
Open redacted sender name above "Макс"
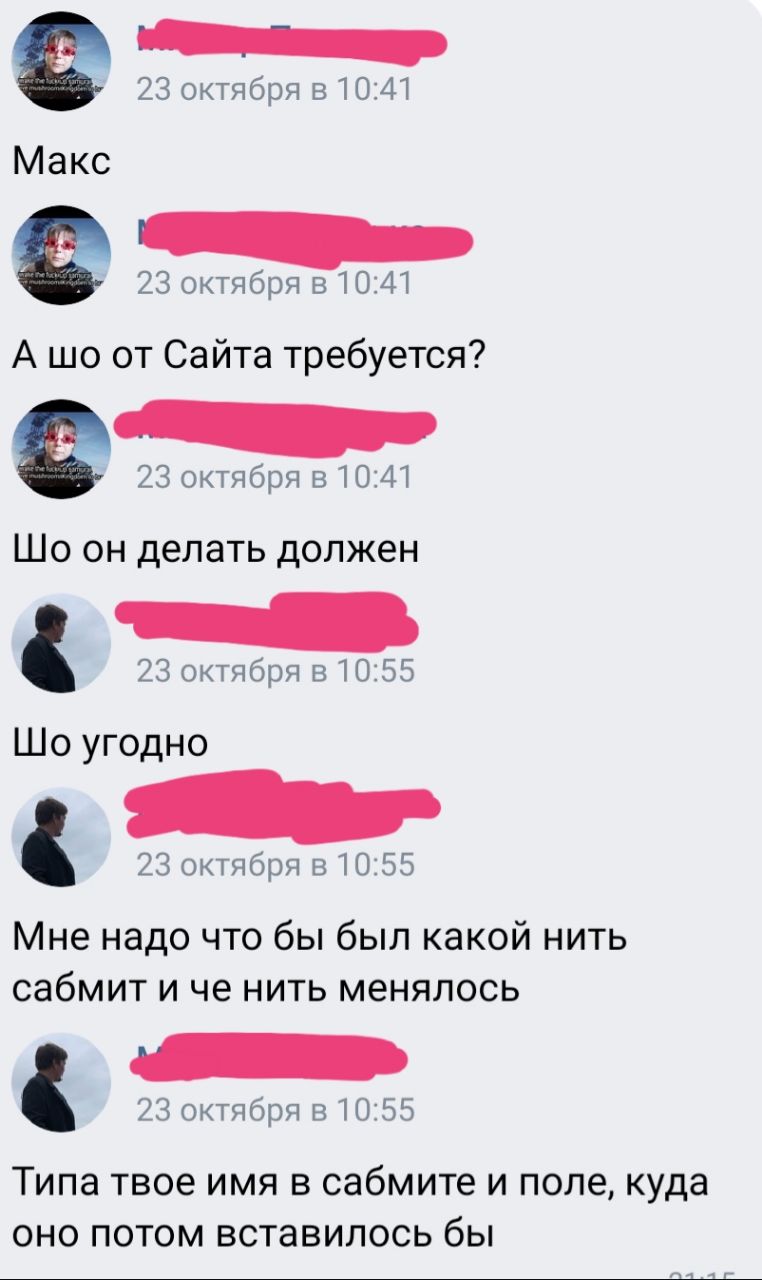pyautogui.click(x=290, y=41)
